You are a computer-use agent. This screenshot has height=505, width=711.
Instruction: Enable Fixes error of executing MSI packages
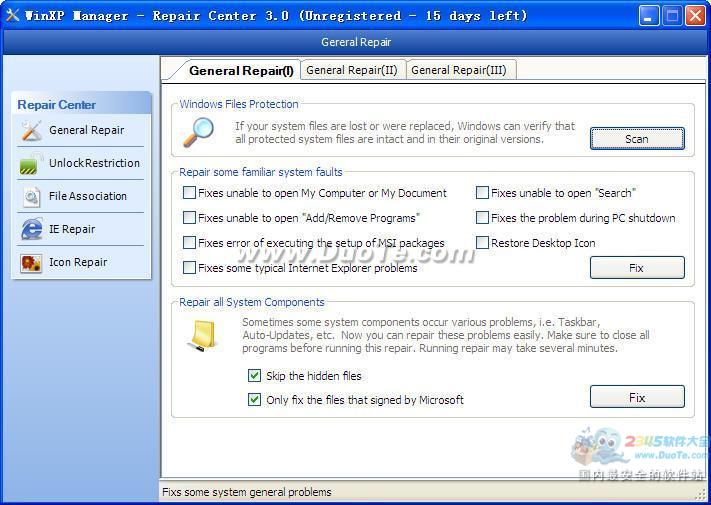click(189, 243)
